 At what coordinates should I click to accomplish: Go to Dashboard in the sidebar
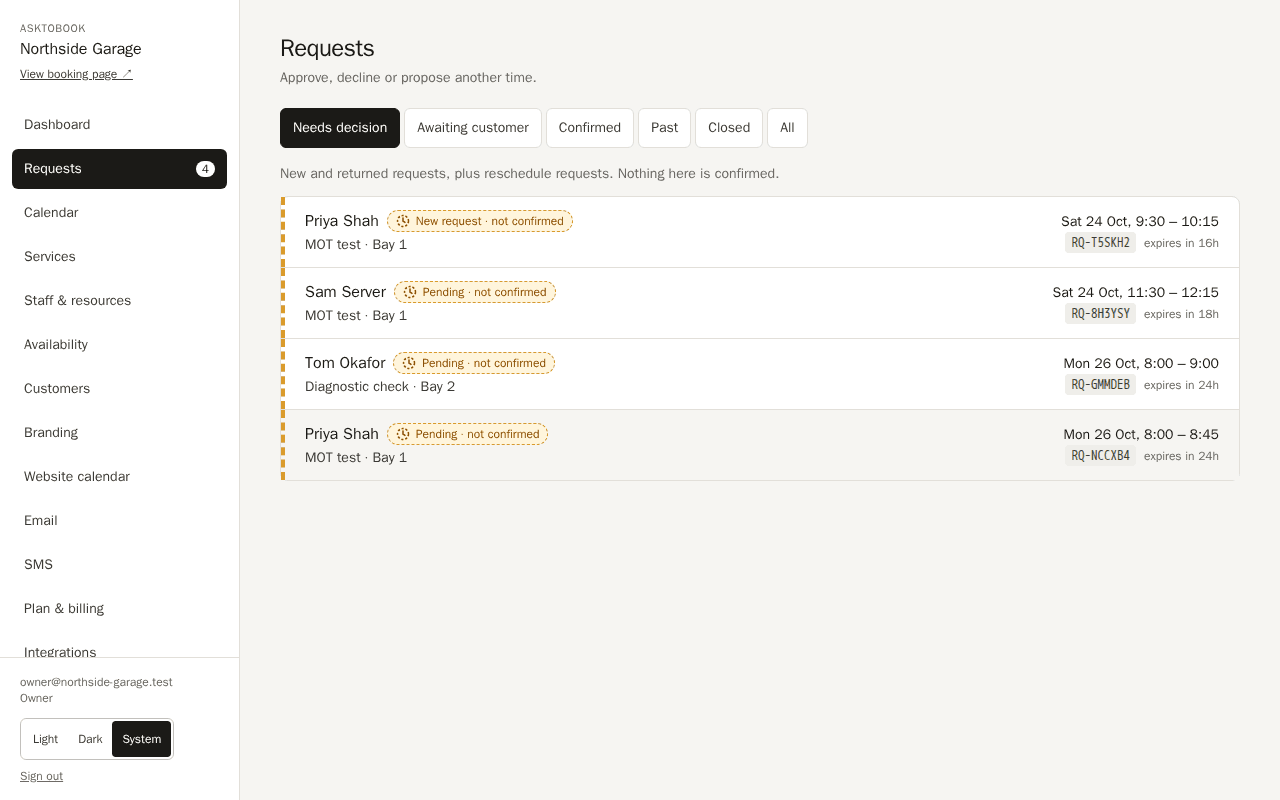tap(119, 125)
